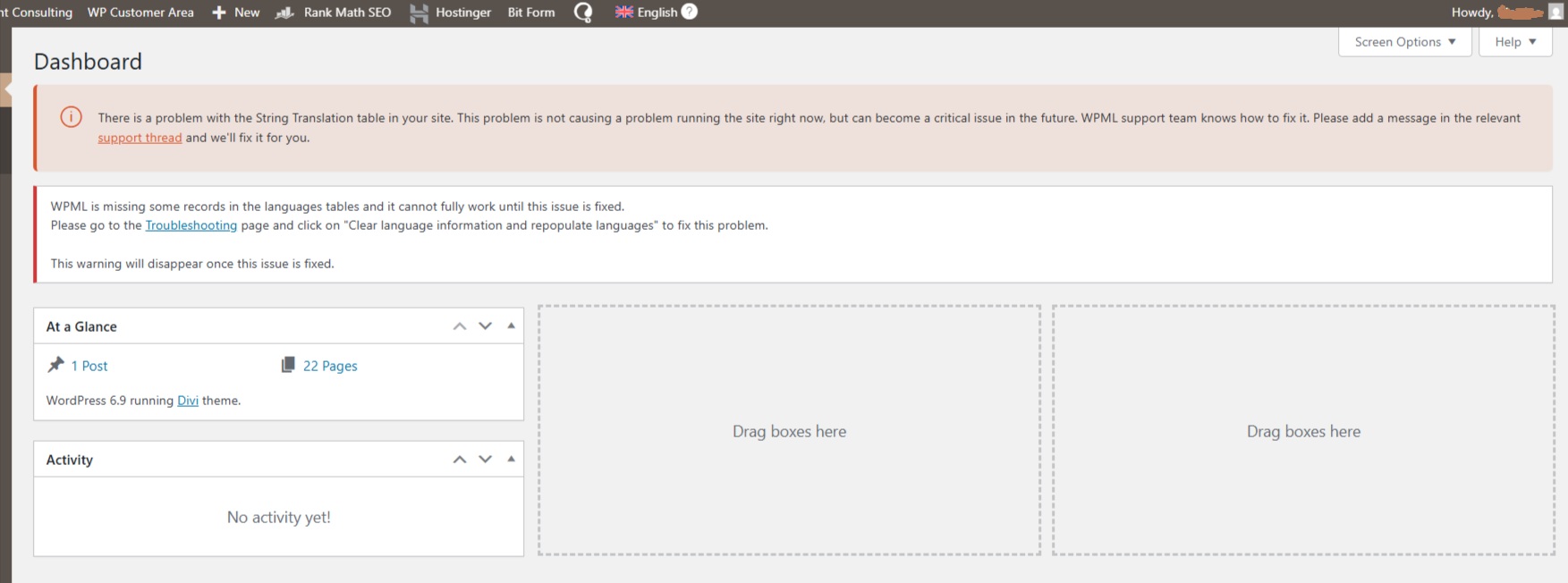
Task: Open the Bit Form menu item
Action: (x=531, y=13)
